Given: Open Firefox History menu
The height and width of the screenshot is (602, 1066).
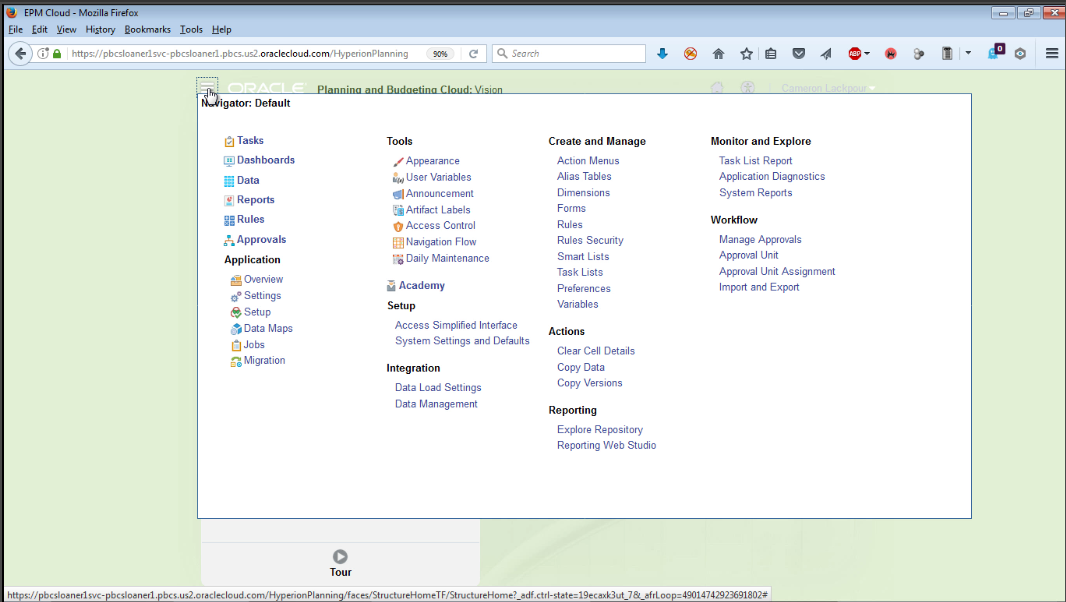Looking at the screenshot, I should click(x=100, y=29).
